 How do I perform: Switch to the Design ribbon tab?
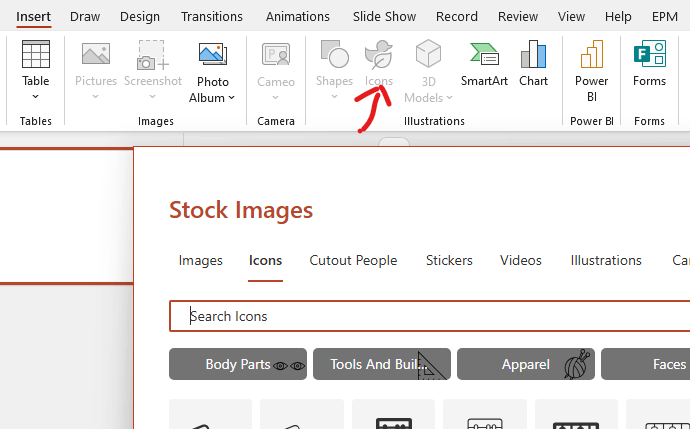pos(140,17)
